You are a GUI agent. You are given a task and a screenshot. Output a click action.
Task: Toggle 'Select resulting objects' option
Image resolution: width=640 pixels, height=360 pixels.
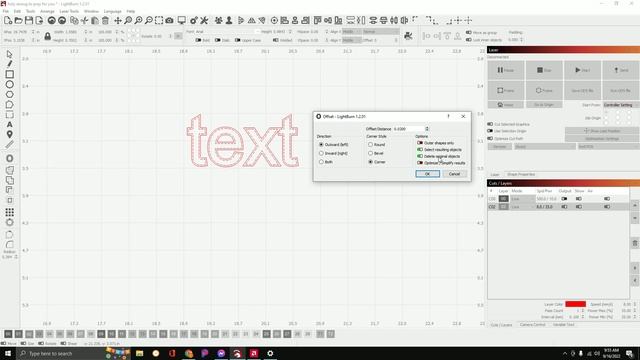point(420,150)
